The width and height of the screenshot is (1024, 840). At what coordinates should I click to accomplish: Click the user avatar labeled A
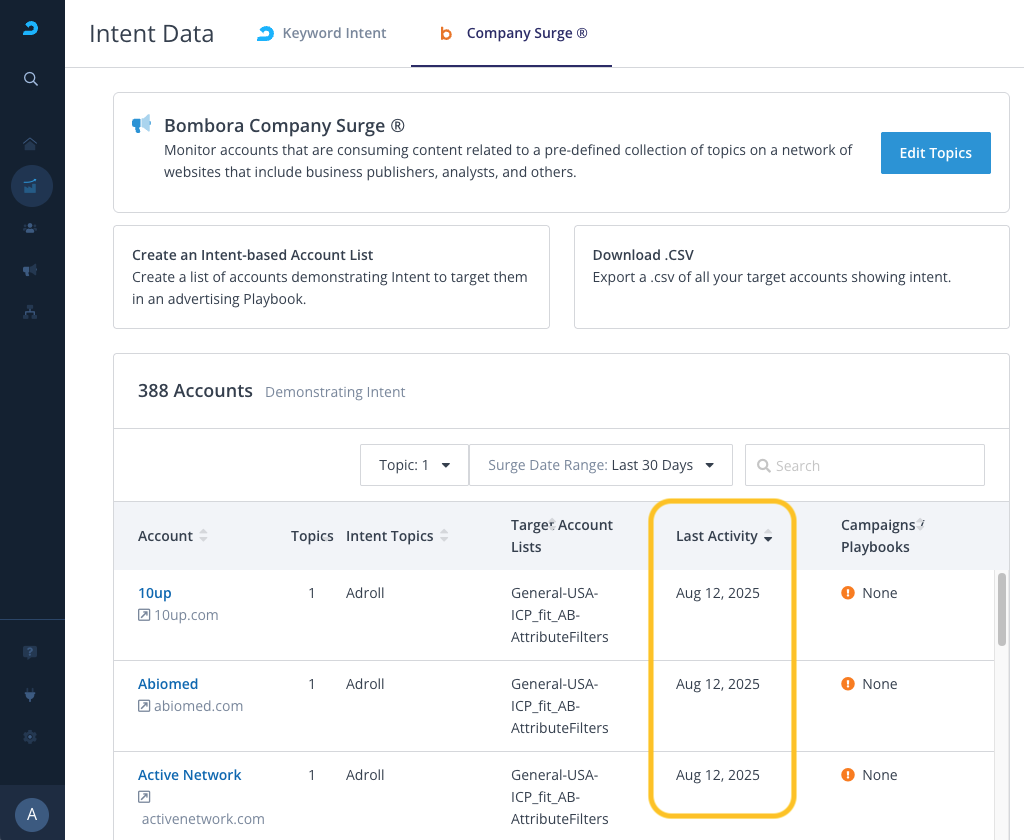click(32, 814)
